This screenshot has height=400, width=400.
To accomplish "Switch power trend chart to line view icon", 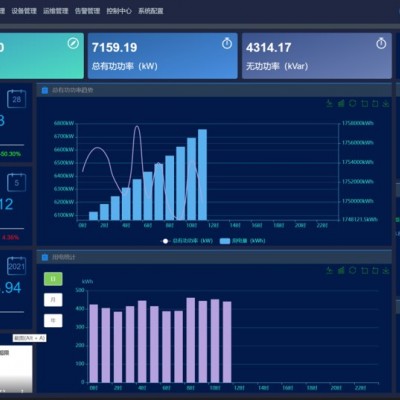I will pos(329,103).
